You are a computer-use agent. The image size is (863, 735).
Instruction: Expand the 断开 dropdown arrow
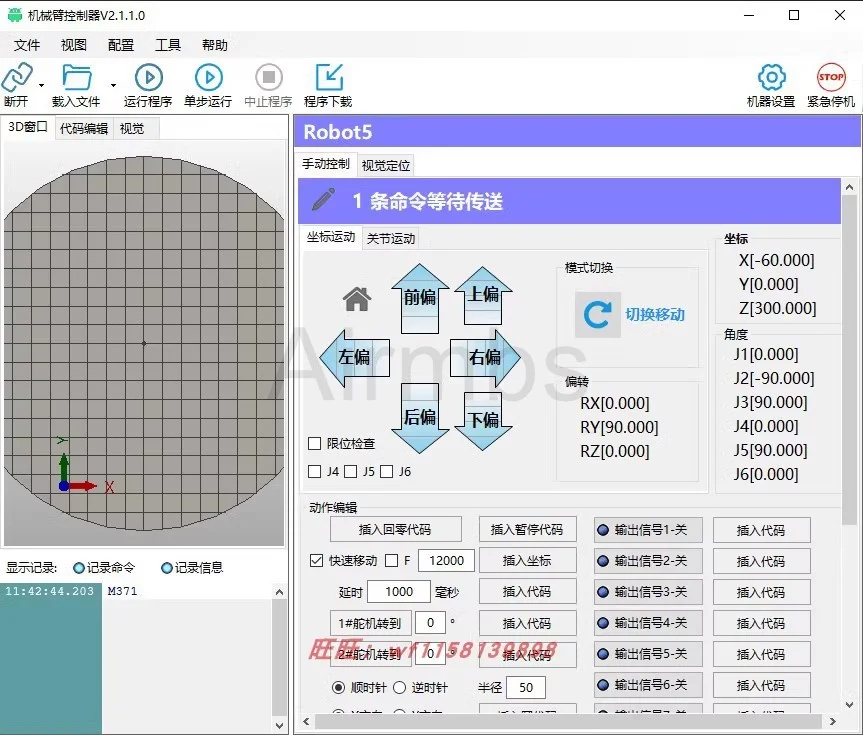pos(41,86)
